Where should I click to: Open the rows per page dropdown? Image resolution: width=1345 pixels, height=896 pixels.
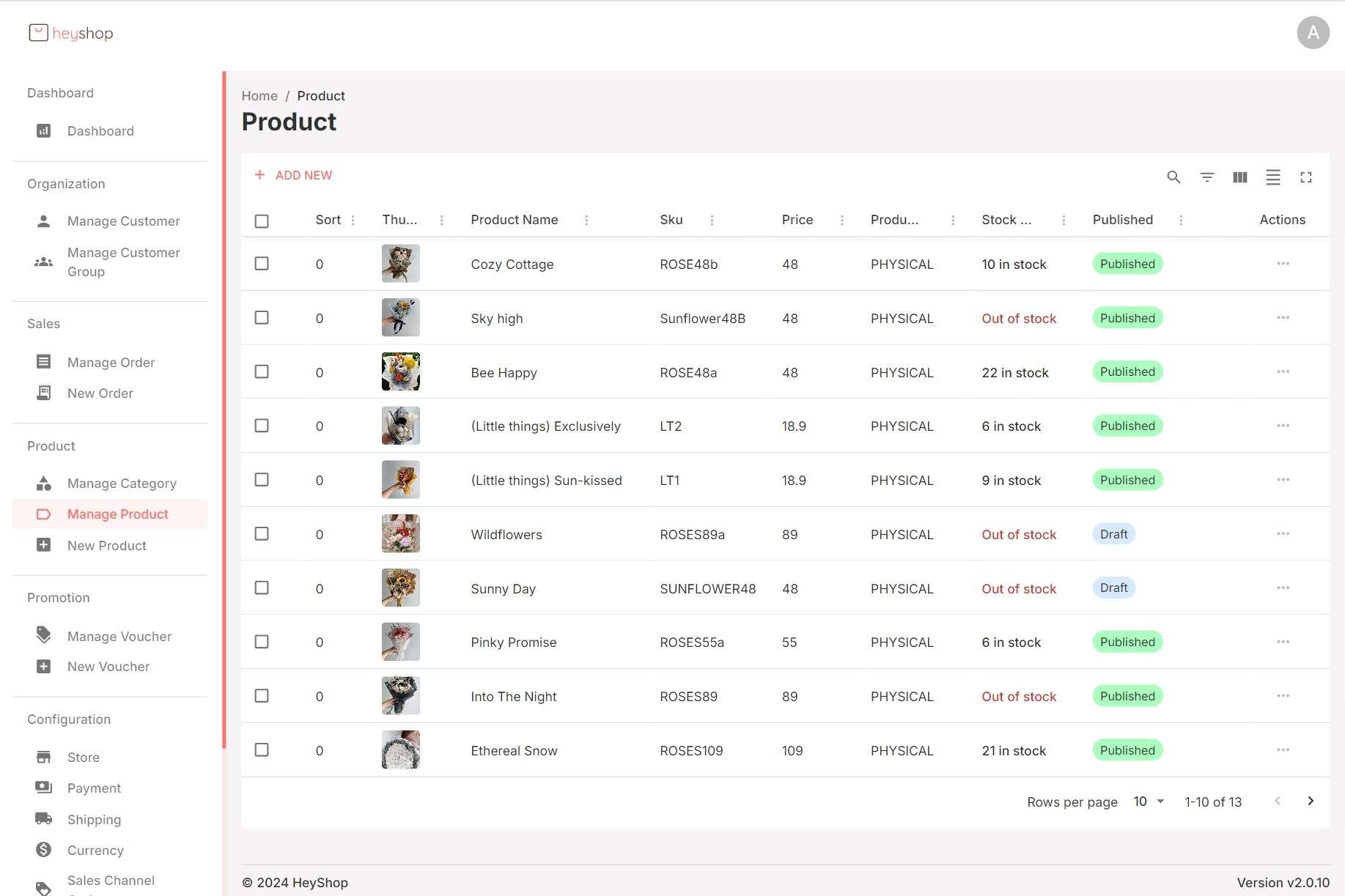point(1149,801)
